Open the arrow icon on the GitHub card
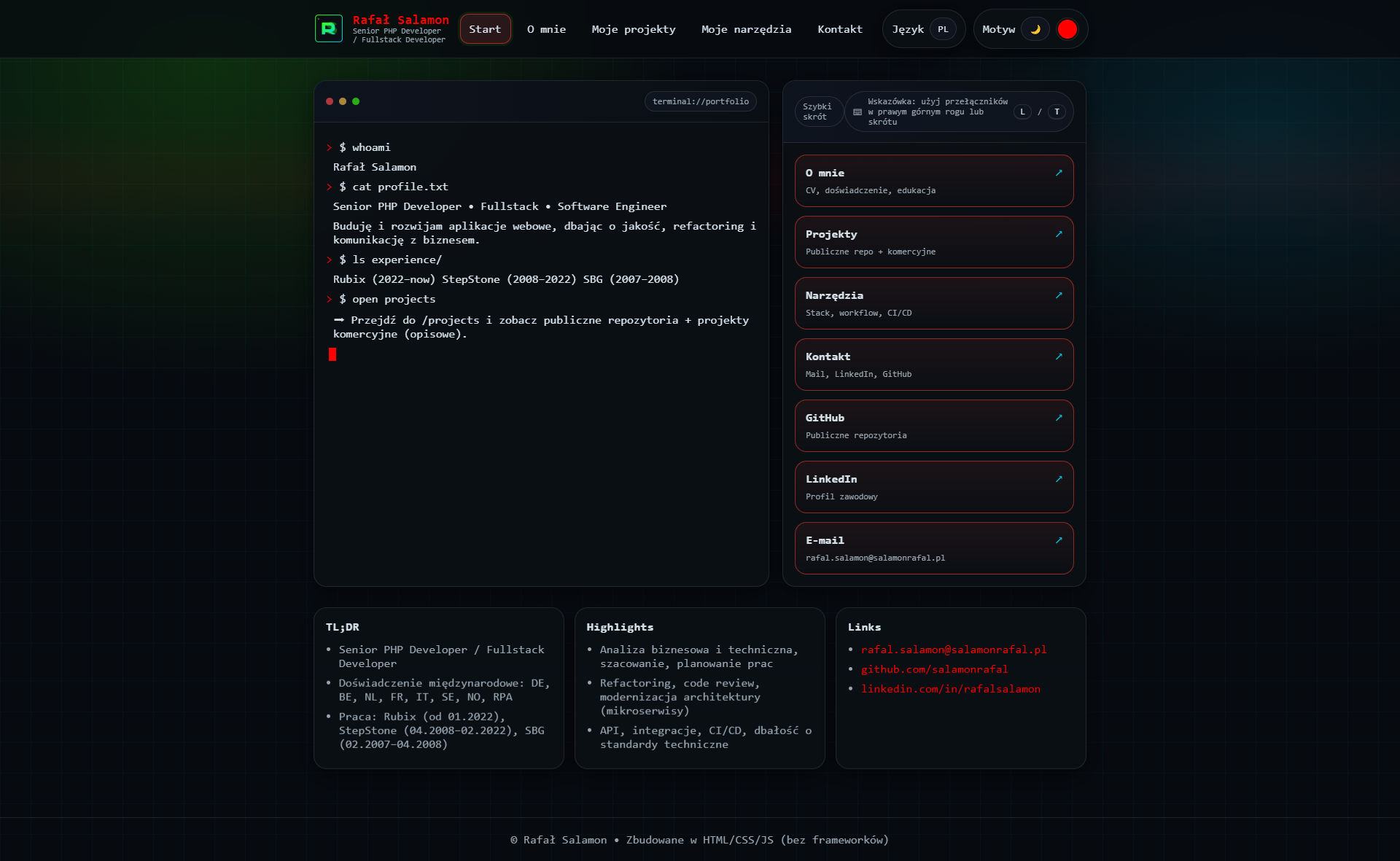 [x=1059, y=418]
